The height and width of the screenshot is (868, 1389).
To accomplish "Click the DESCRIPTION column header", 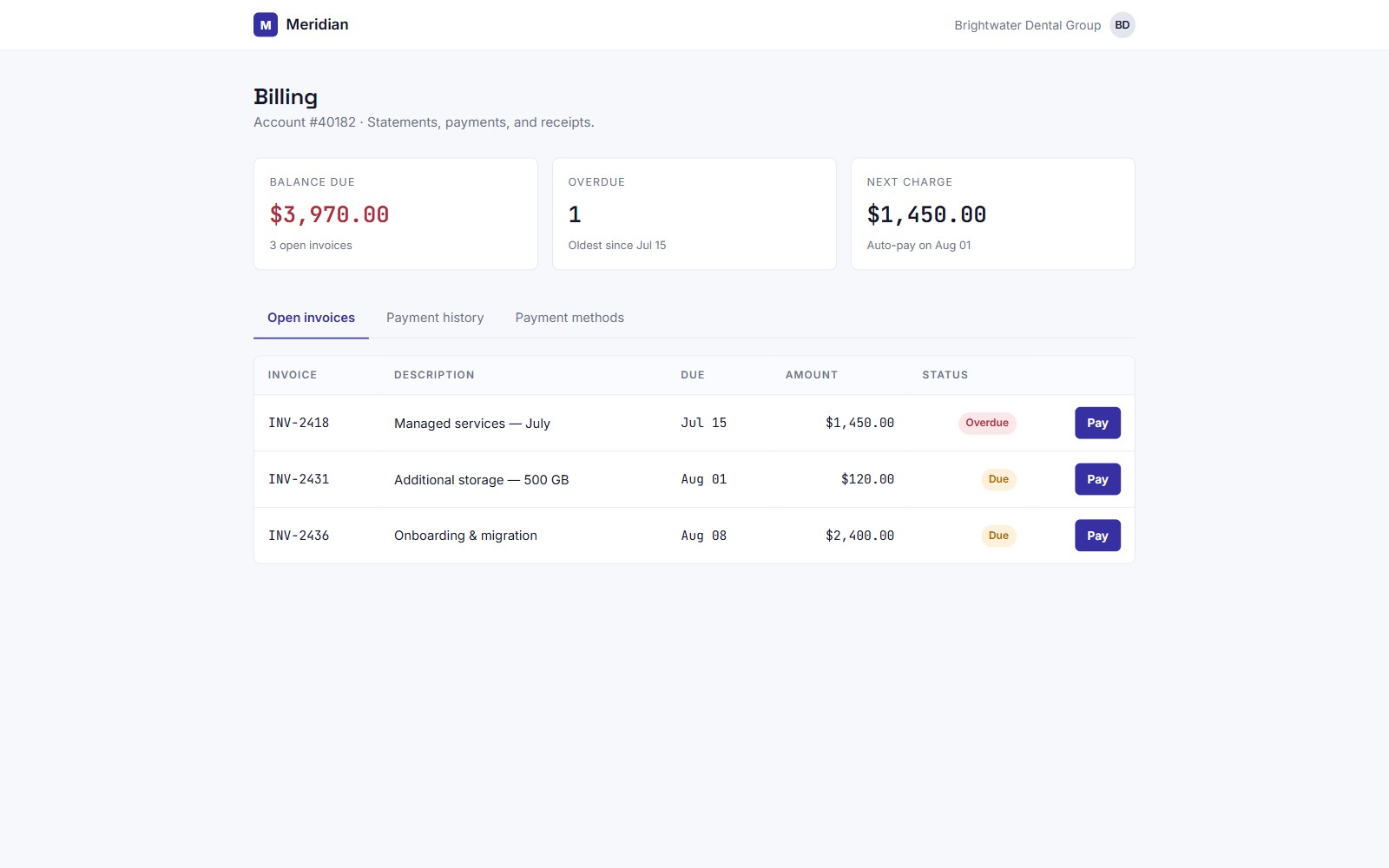I will tap(434, 375).
